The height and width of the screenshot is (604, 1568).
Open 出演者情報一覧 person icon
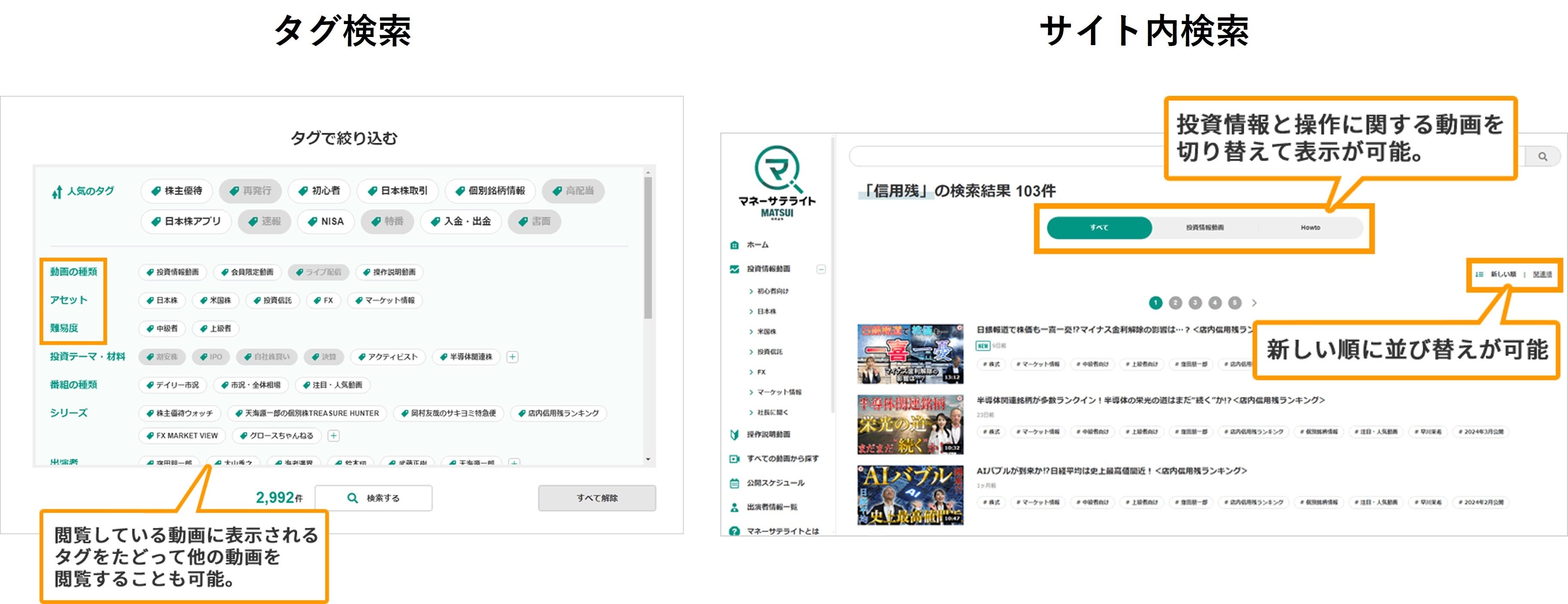pos(734,507)
